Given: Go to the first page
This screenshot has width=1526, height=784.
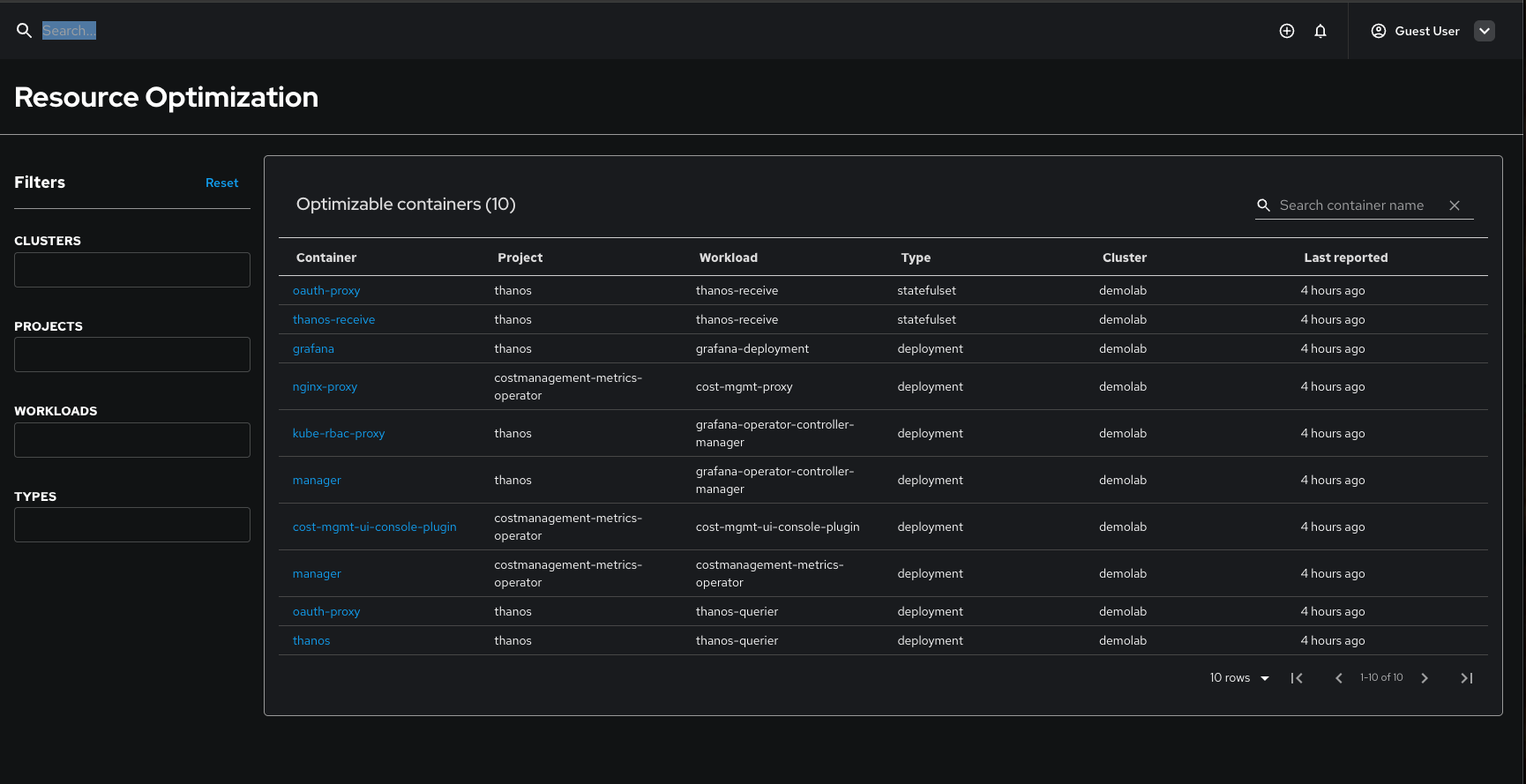Looking at the screenshot, I should coord(1297,678).
